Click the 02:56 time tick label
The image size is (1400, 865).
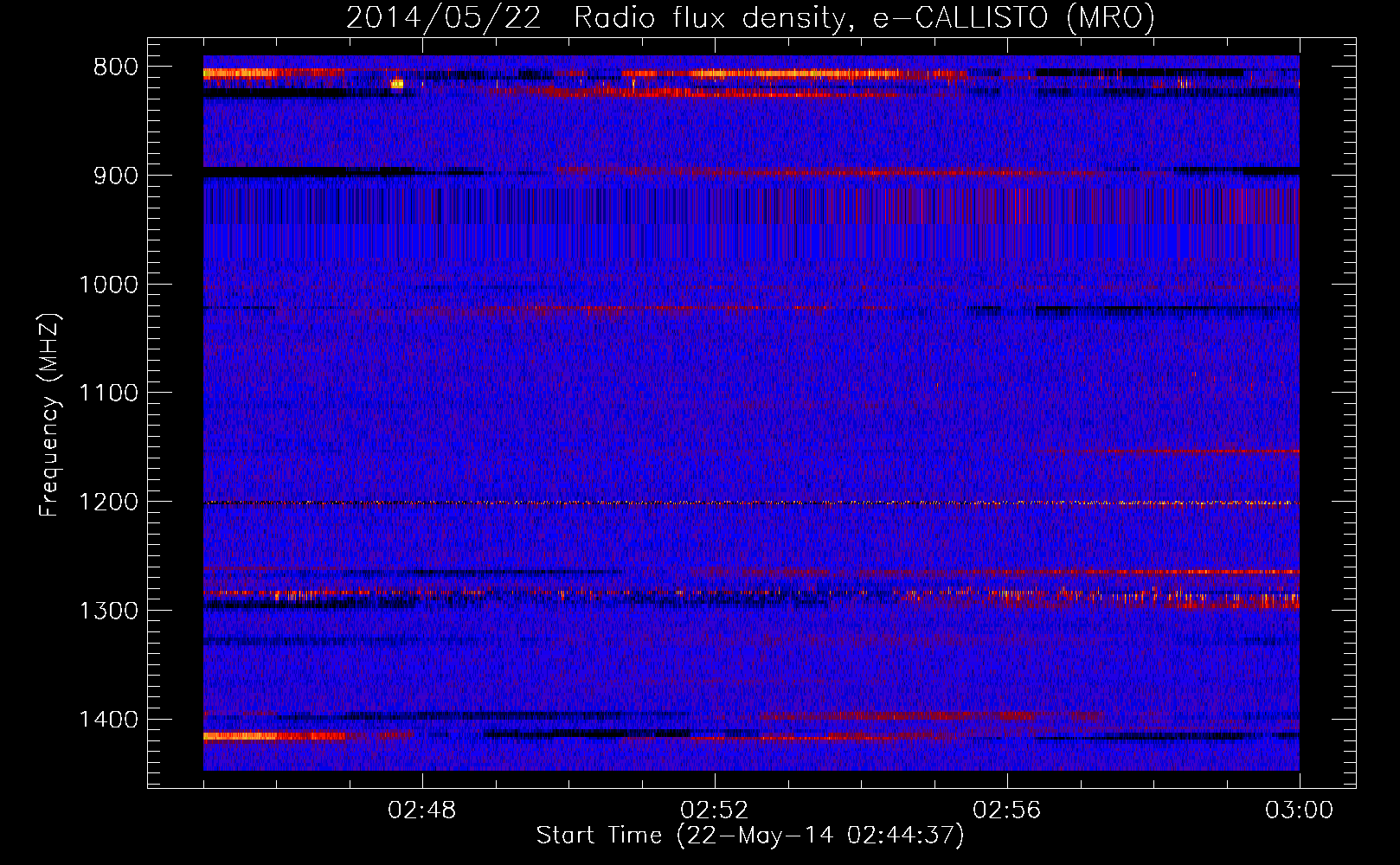(x=1007, y=811)
